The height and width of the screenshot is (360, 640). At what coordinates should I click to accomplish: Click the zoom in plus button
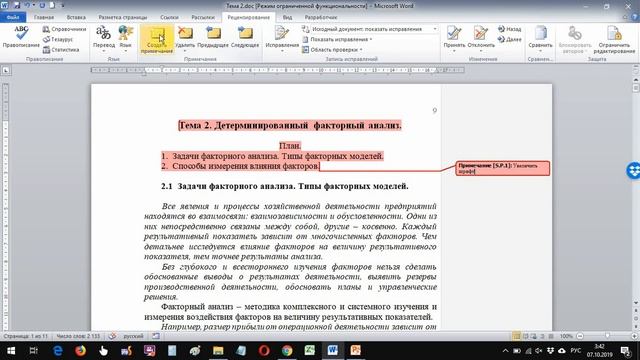[x=635, y=336]
